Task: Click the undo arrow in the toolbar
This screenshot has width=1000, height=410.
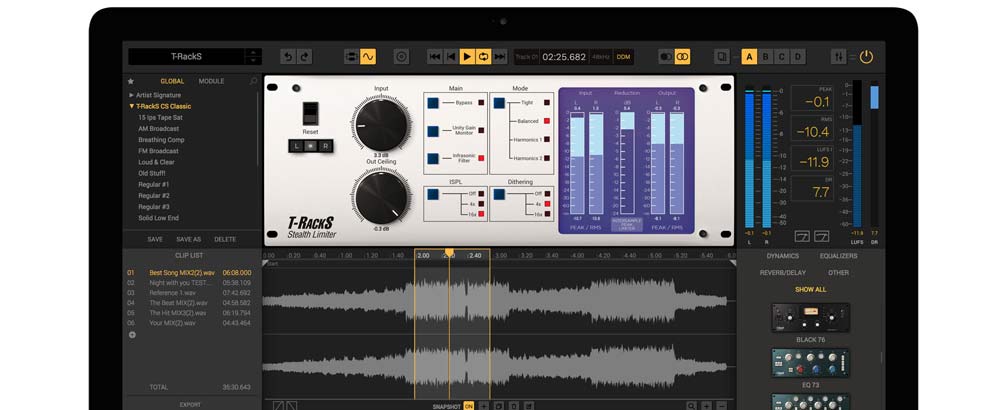Action: point(288,57)
